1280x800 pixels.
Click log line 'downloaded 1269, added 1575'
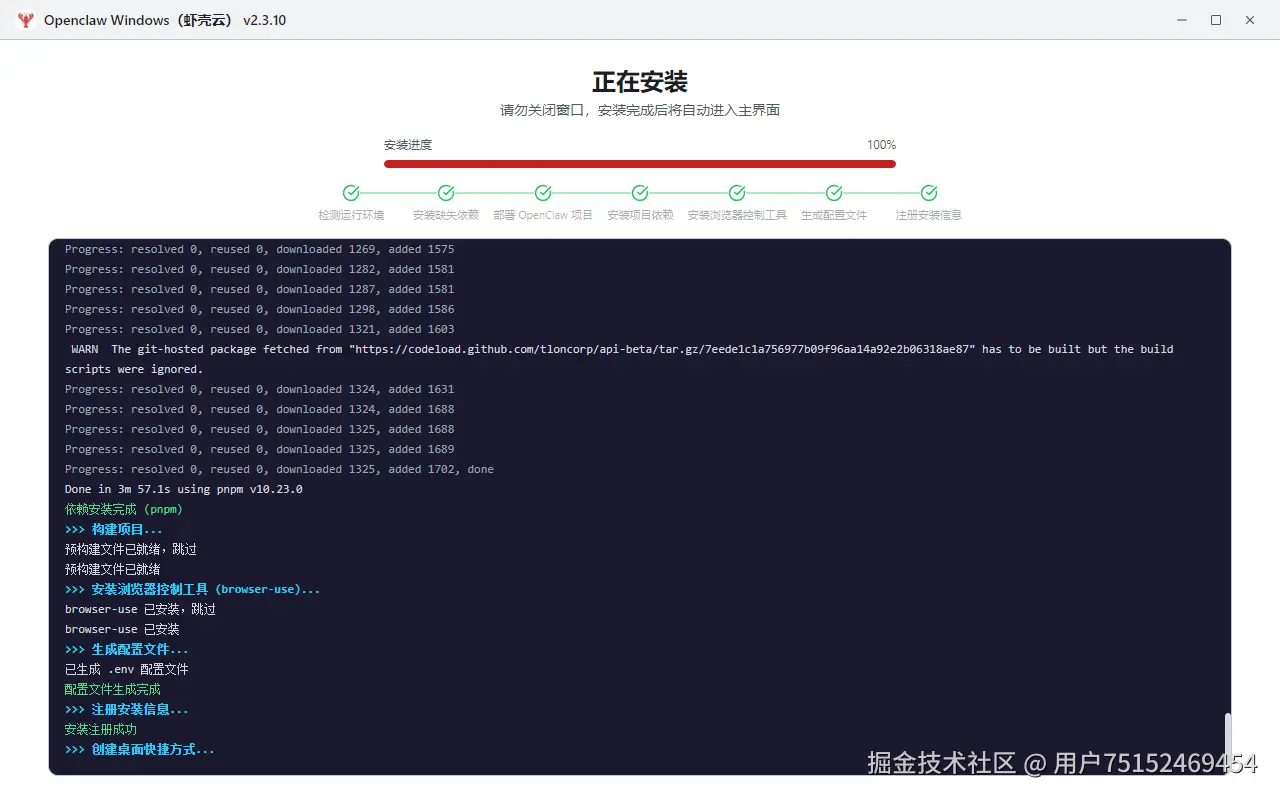260,249
